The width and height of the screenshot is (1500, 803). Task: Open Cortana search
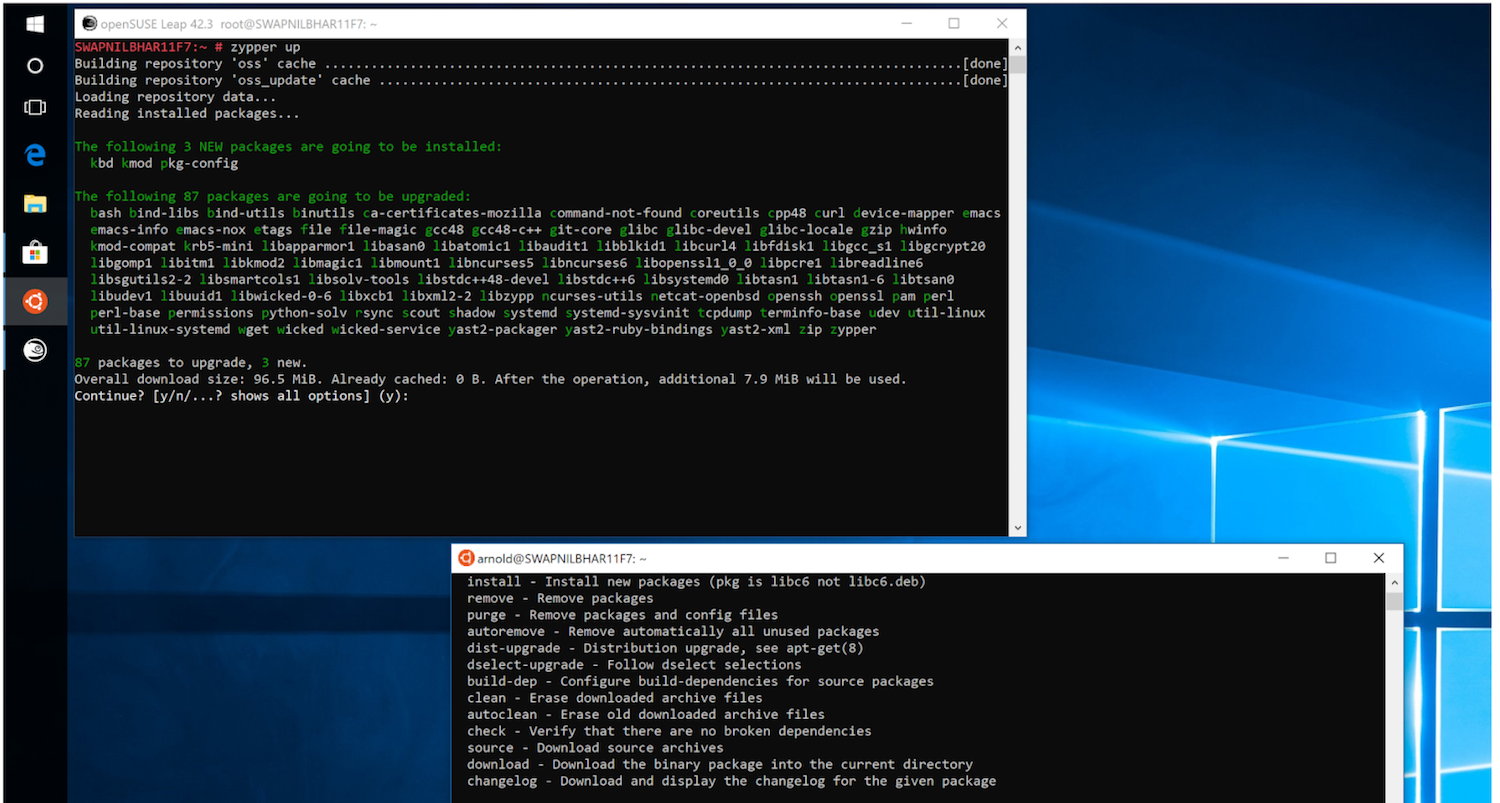point(33,65)
